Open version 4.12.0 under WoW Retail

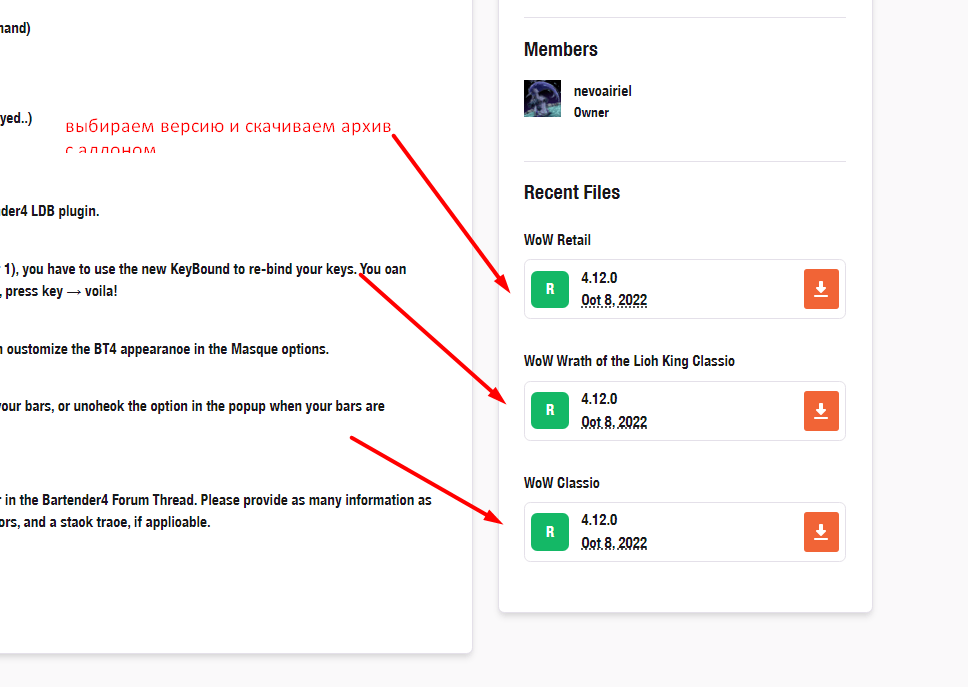599,278
